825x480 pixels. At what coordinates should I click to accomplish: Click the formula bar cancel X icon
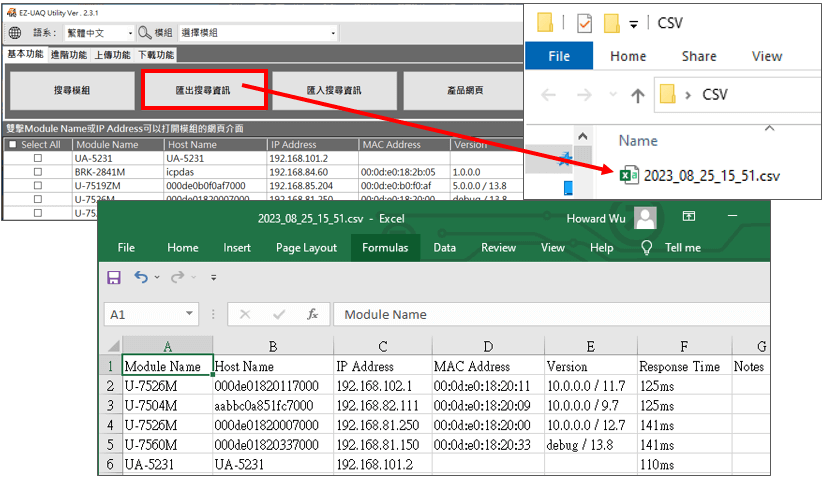point(245,315)
